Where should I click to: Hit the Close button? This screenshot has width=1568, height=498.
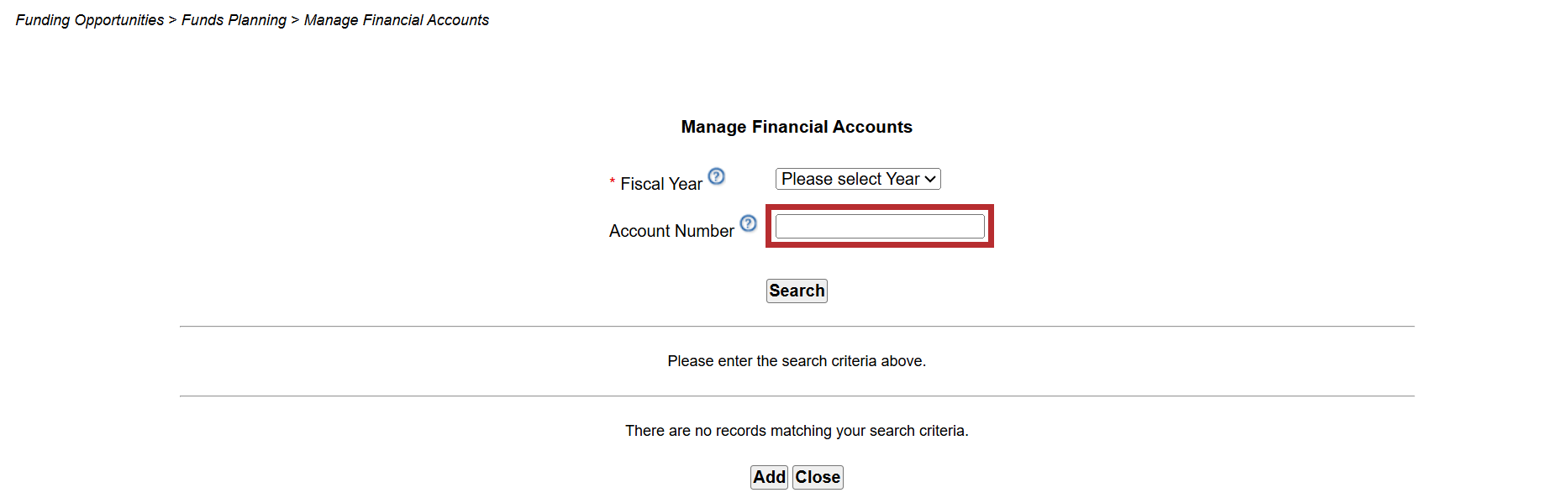tap(818, 477)
